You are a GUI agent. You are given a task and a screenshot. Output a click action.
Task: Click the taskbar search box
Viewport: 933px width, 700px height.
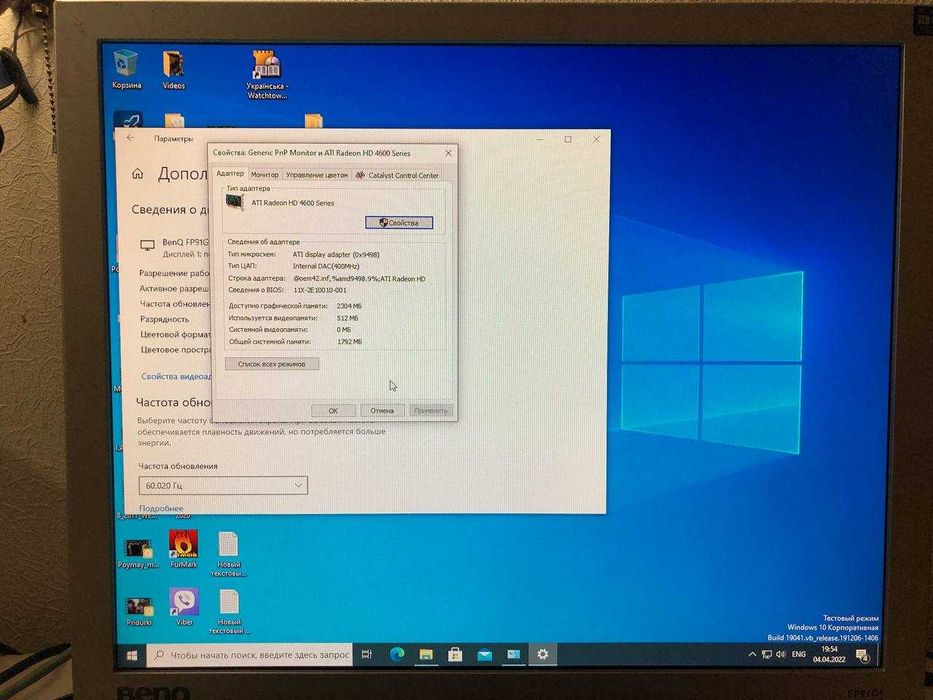250,655
